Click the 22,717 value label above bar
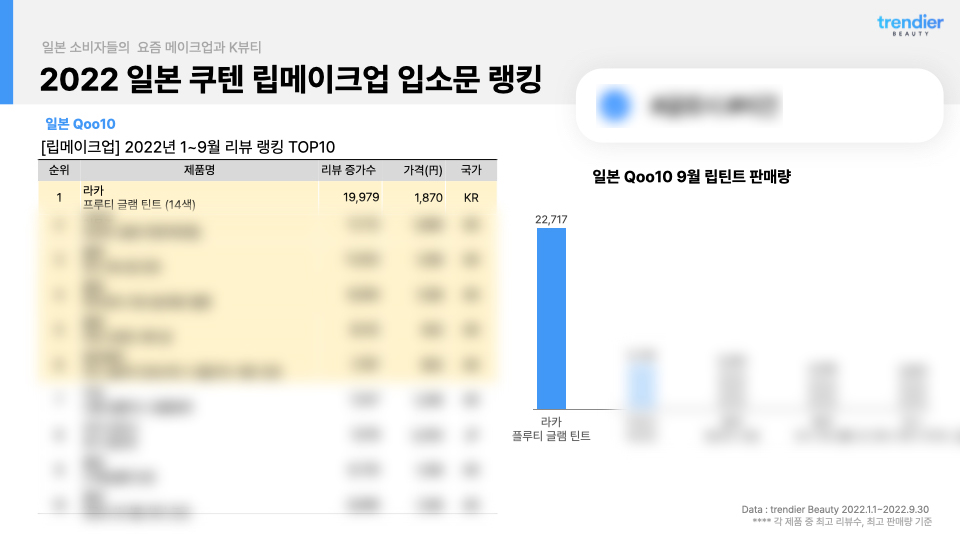Image resolution: width=960 pixels, height=540 pixels. pos(551,219)
